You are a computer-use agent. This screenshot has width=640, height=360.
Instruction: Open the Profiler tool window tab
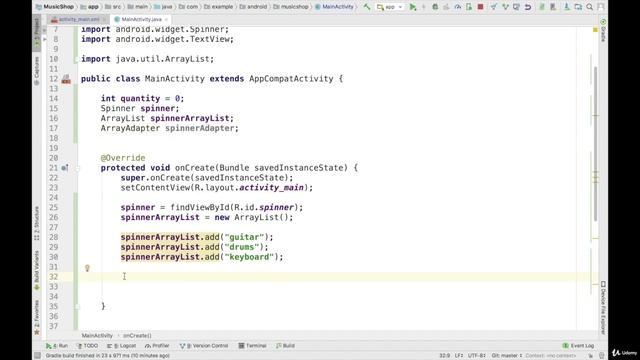(157, 346)
